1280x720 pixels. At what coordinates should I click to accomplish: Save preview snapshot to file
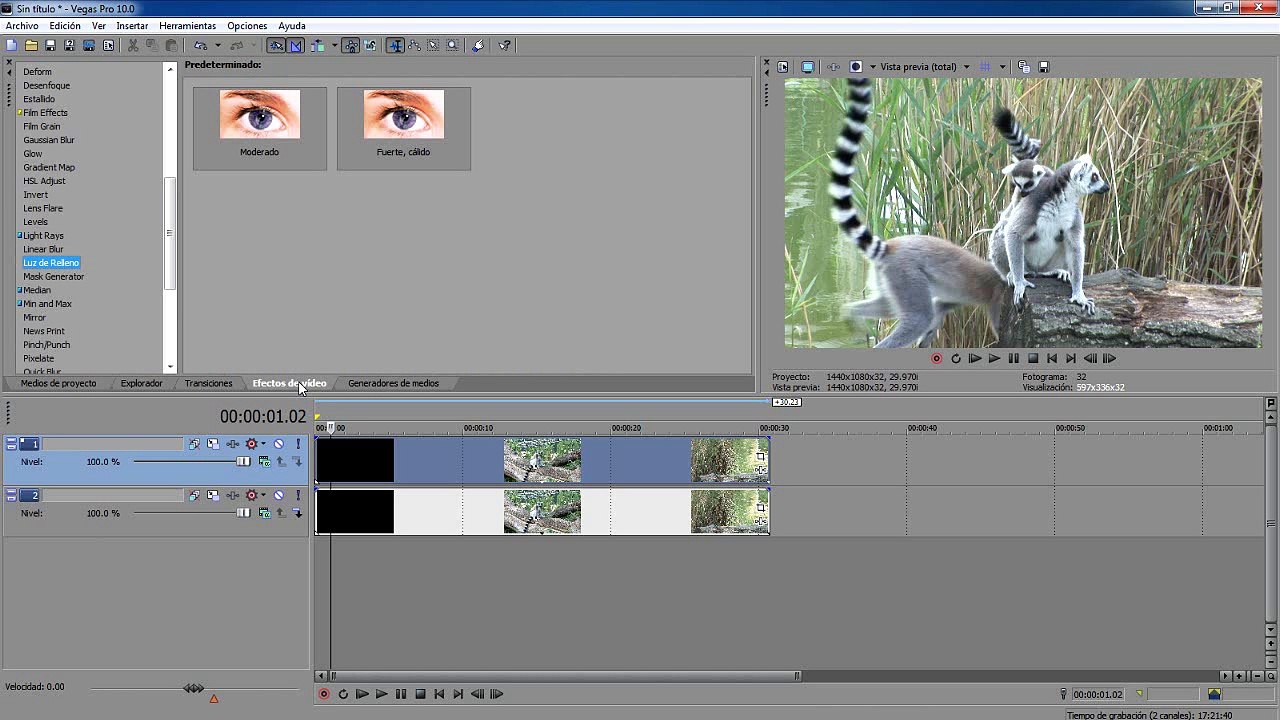(1044, 67)
